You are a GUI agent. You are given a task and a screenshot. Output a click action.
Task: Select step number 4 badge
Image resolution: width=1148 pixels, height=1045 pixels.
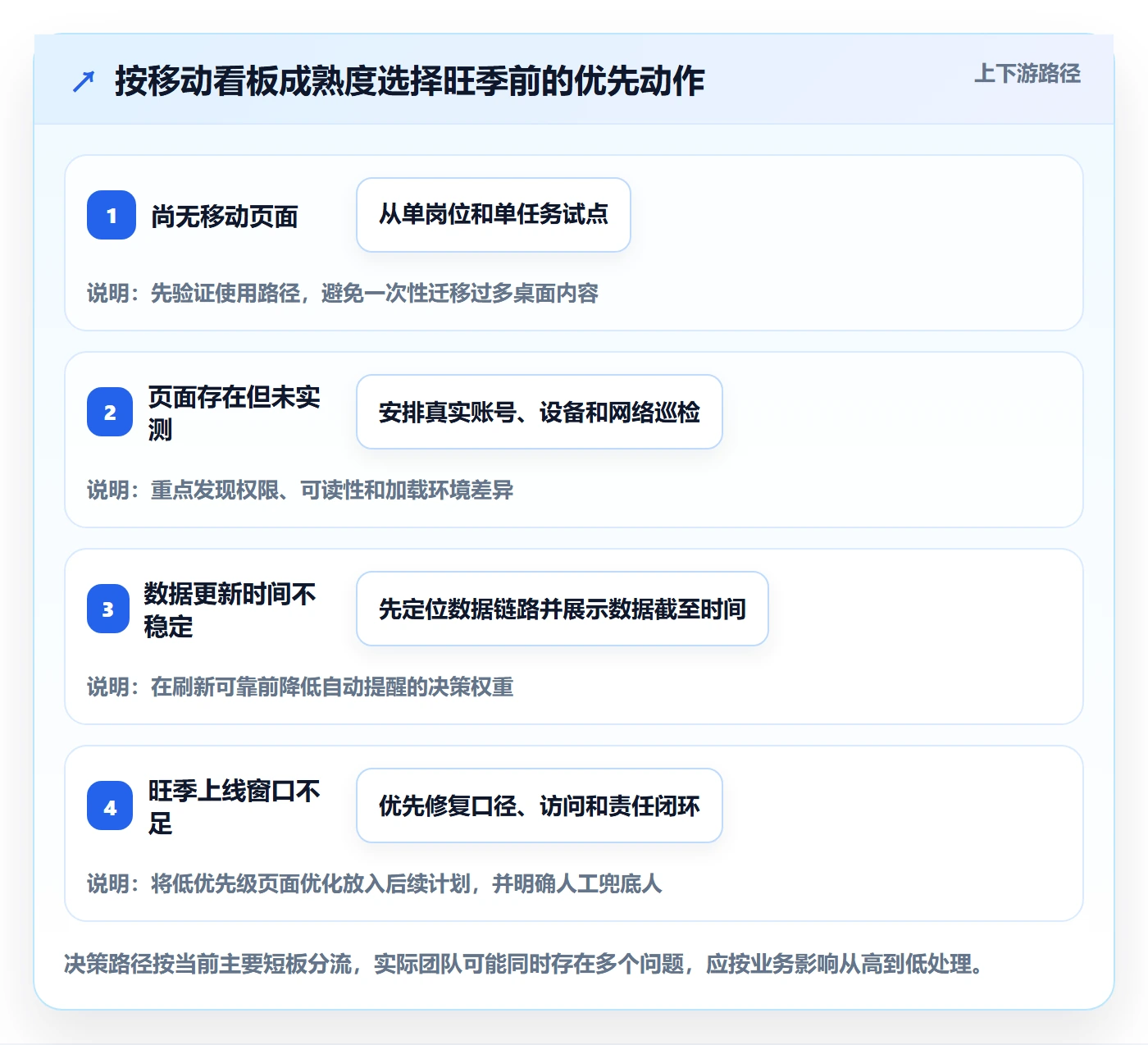(x=110, y=805)
